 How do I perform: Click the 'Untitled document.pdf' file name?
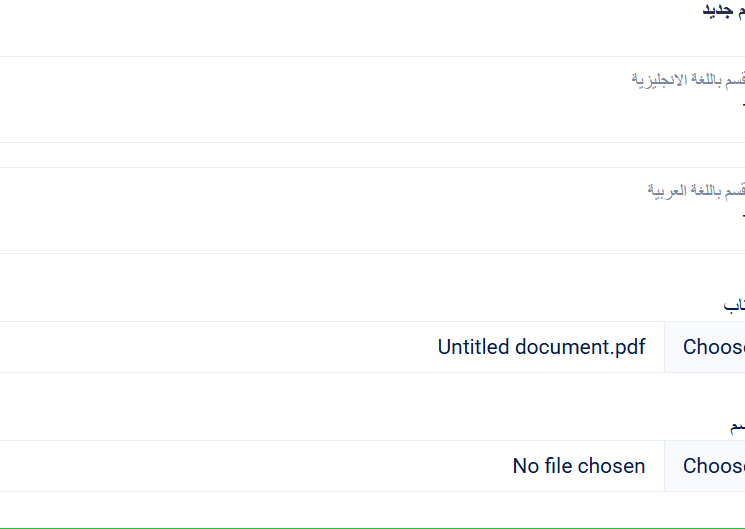[541, 347]
